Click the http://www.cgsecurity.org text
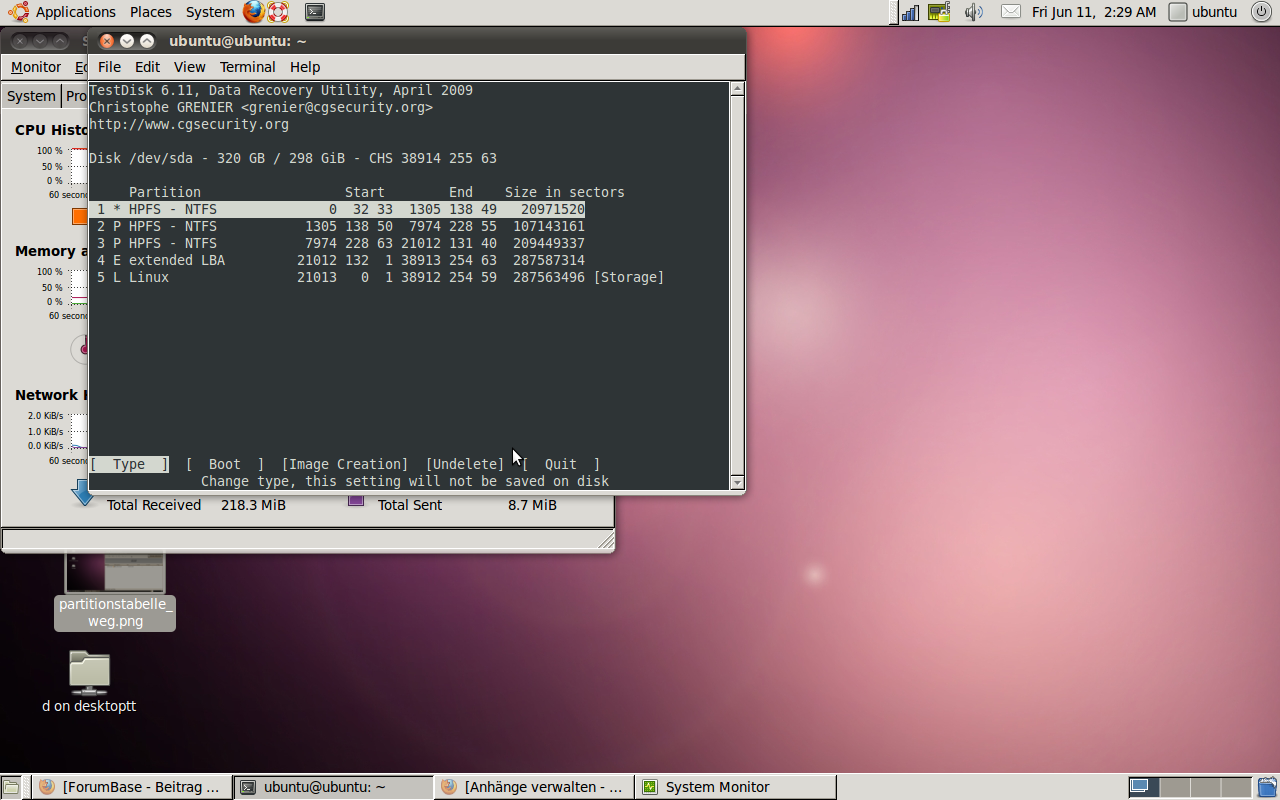The image size is (1280, 800). (189, 124)
